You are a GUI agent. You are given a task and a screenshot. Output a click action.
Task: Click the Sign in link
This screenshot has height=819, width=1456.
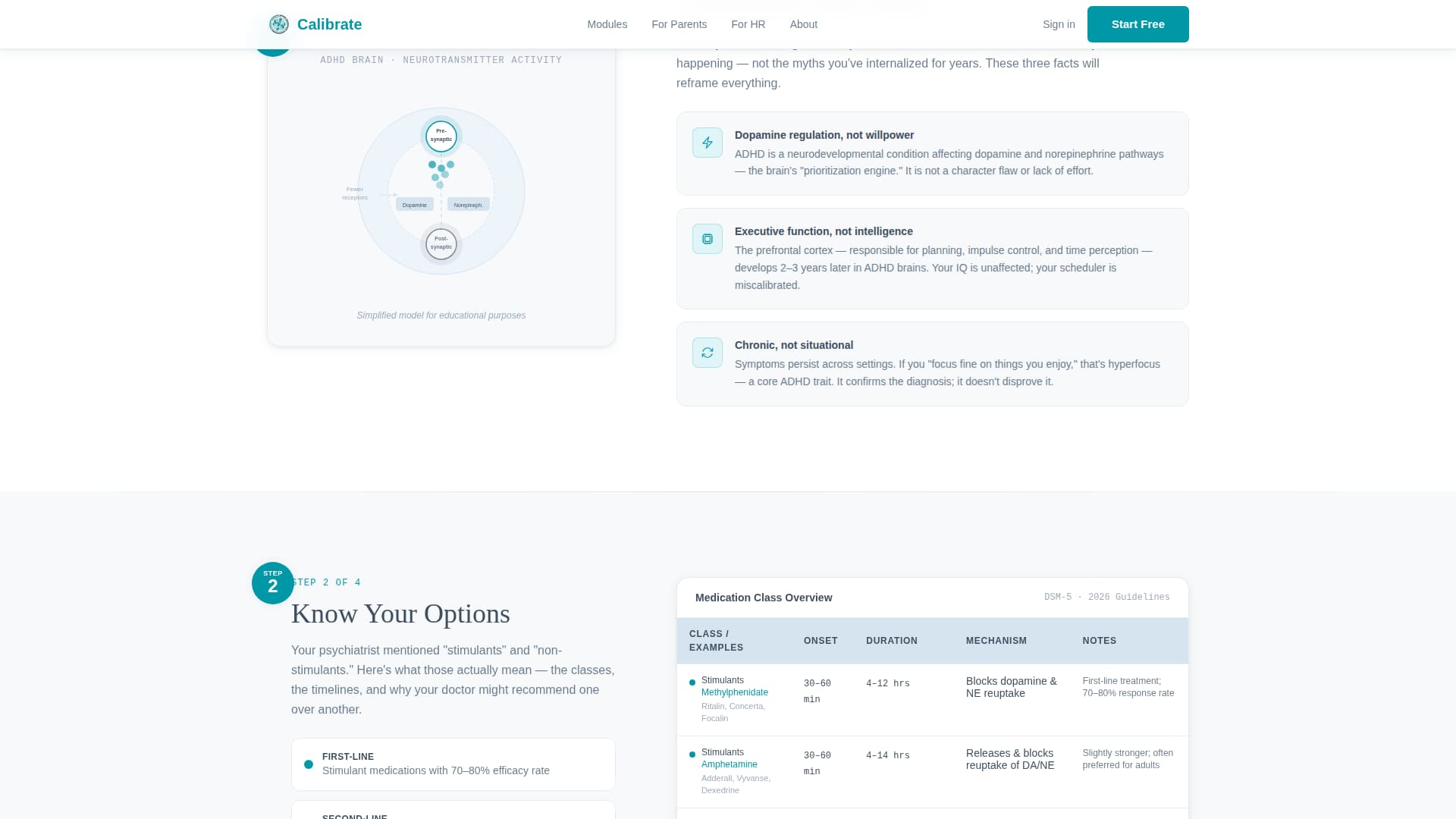pyautogui.click(x=1059, y=24)
